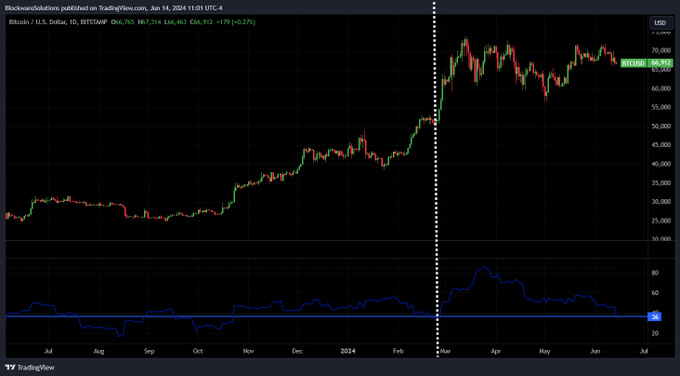
Task: Click the Mar label on time axis
Action: tap(445, 351)
